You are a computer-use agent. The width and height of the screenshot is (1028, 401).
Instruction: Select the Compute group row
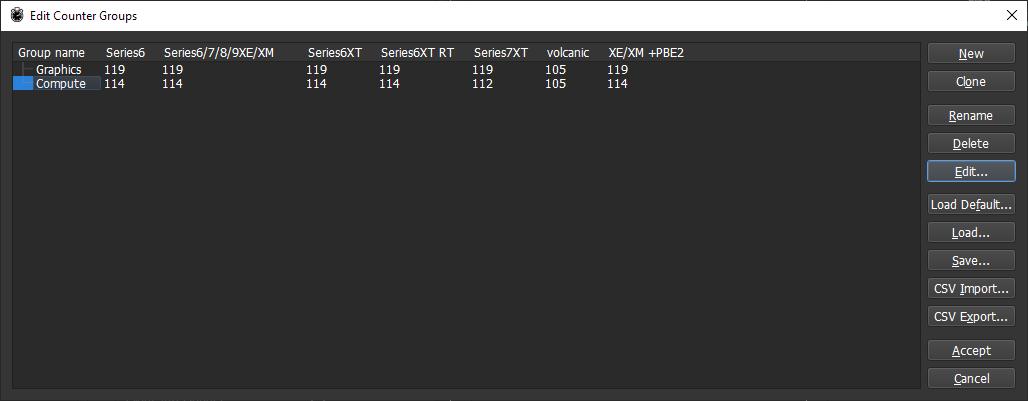pos(60,84)
